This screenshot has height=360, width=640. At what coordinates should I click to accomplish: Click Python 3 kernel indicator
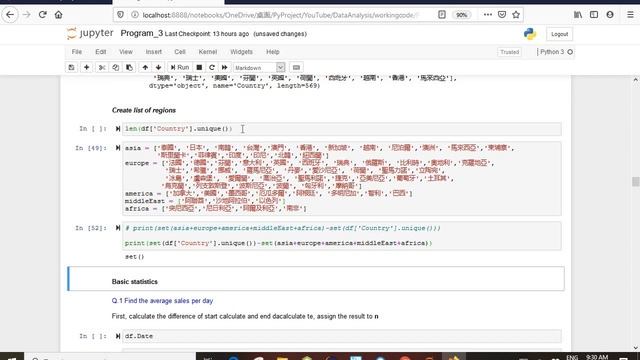tap(556, 52)
